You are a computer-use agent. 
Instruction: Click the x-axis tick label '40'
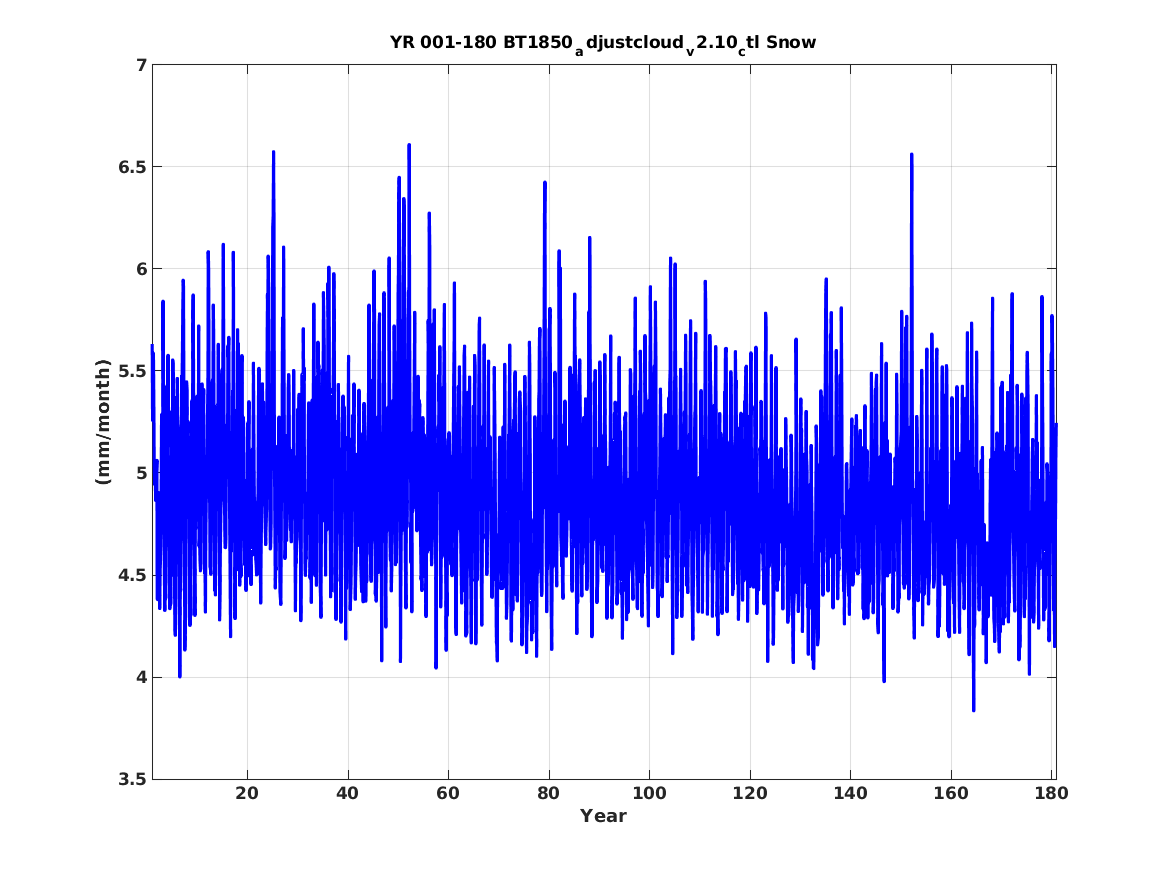[x=348, y=793]
